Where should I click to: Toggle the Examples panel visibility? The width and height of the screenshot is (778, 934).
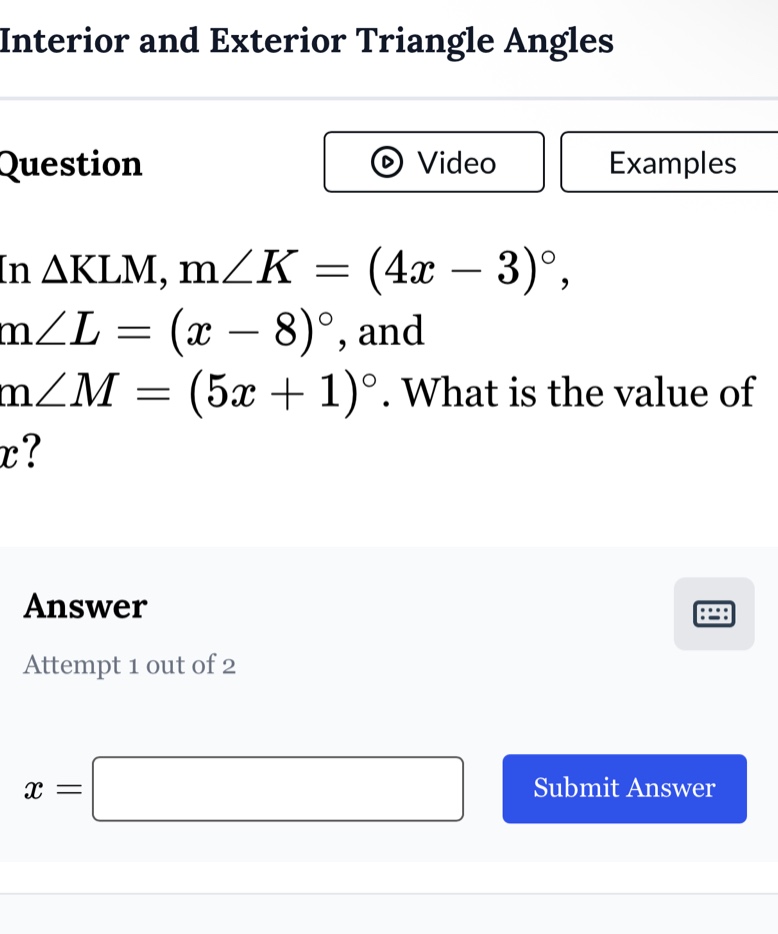675,163
